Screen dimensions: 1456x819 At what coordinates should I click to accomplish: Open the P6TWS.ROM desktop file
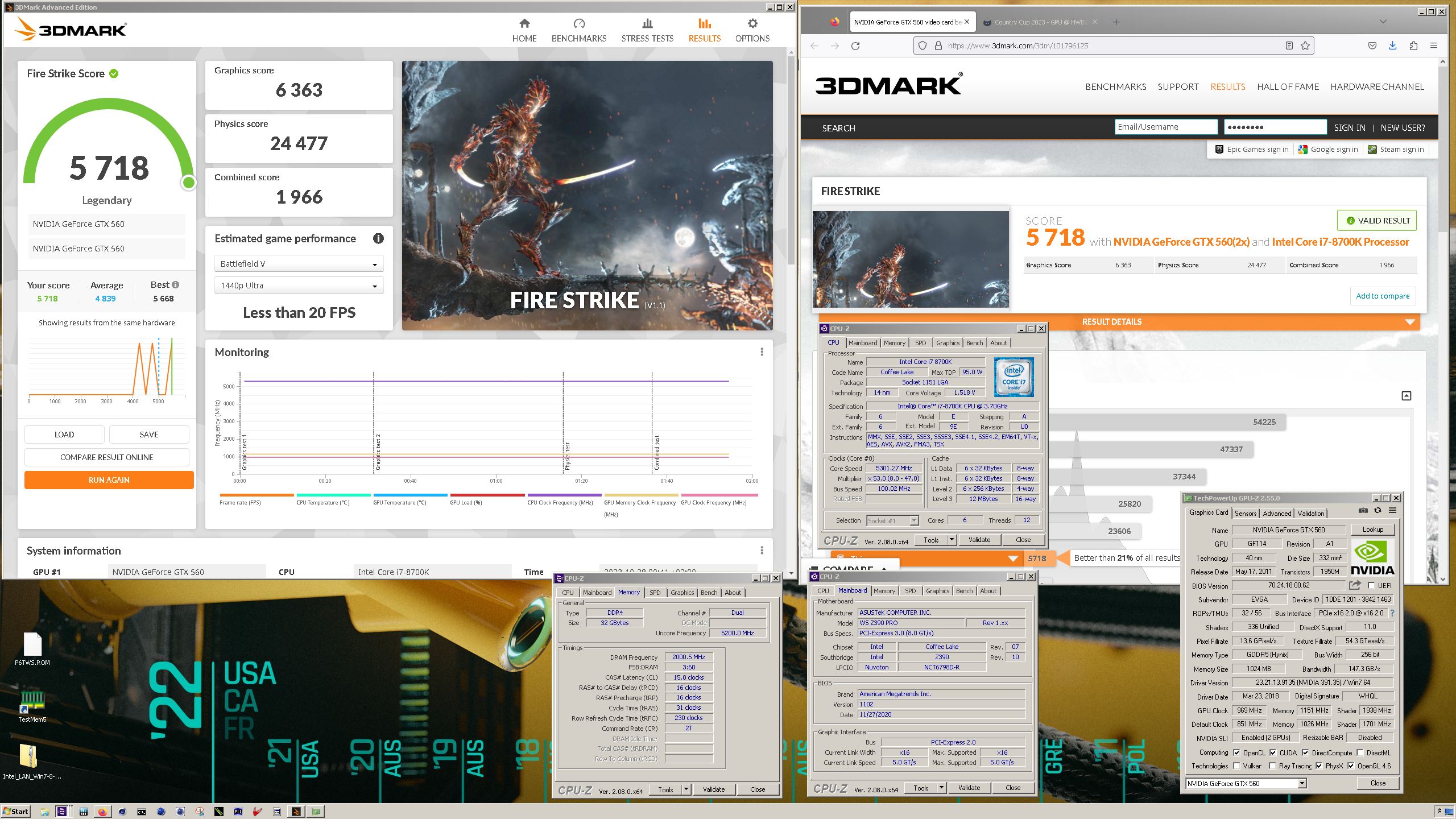point(32,648)
